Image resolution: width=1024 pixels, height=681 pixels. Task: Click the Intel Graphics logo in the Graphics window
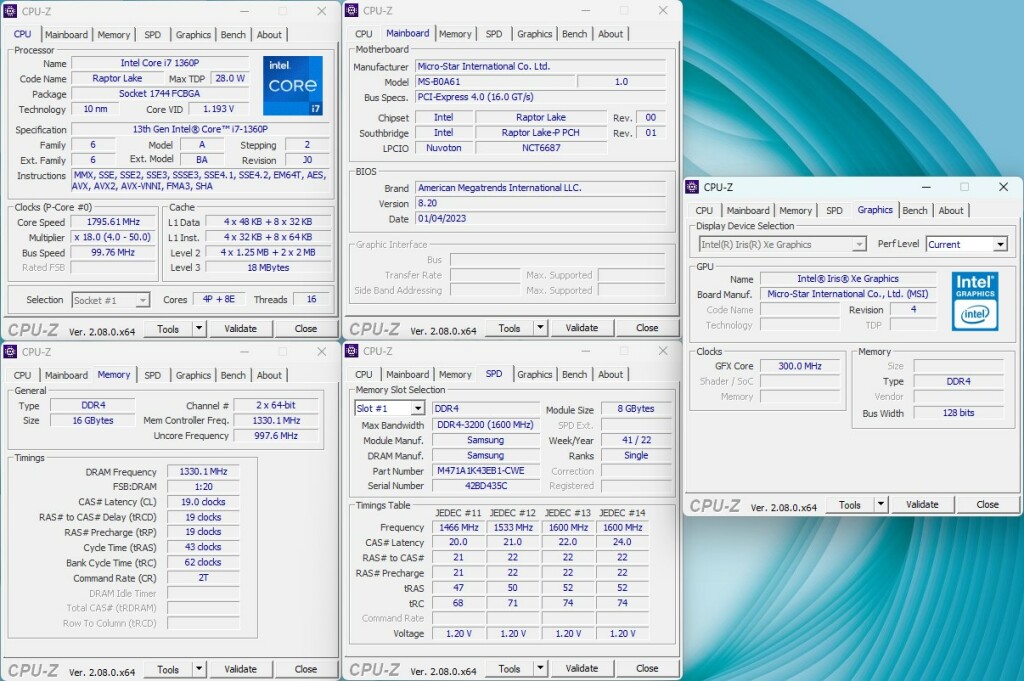tap(975, 301)
